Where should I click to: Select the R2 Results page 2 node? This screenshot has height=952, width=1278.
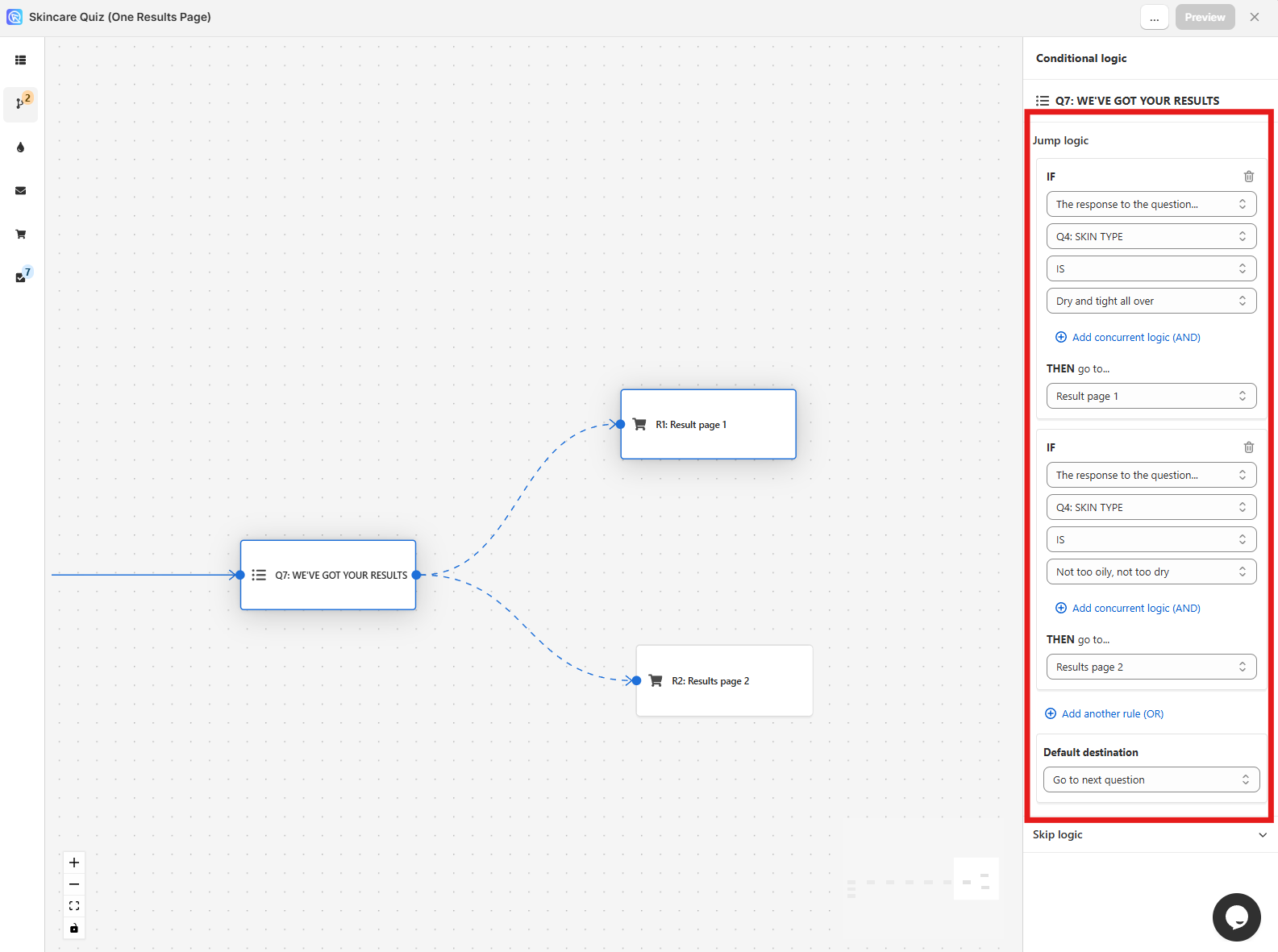tap(724, 680)
